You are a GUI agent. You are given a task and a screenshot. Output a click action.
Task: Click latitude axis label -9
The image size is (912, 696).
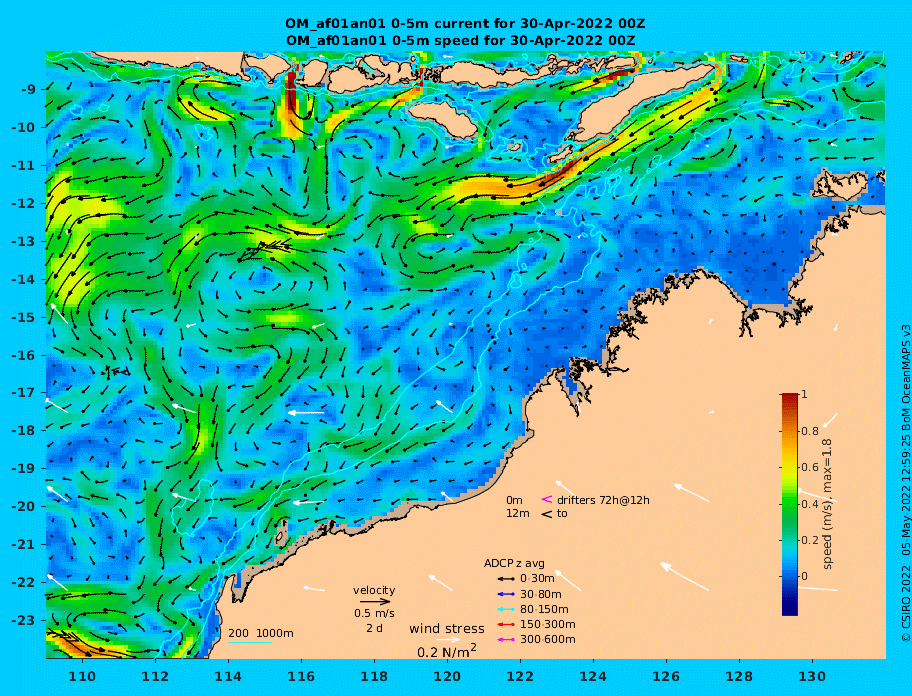pyautogui.click(x=28, y=90)
